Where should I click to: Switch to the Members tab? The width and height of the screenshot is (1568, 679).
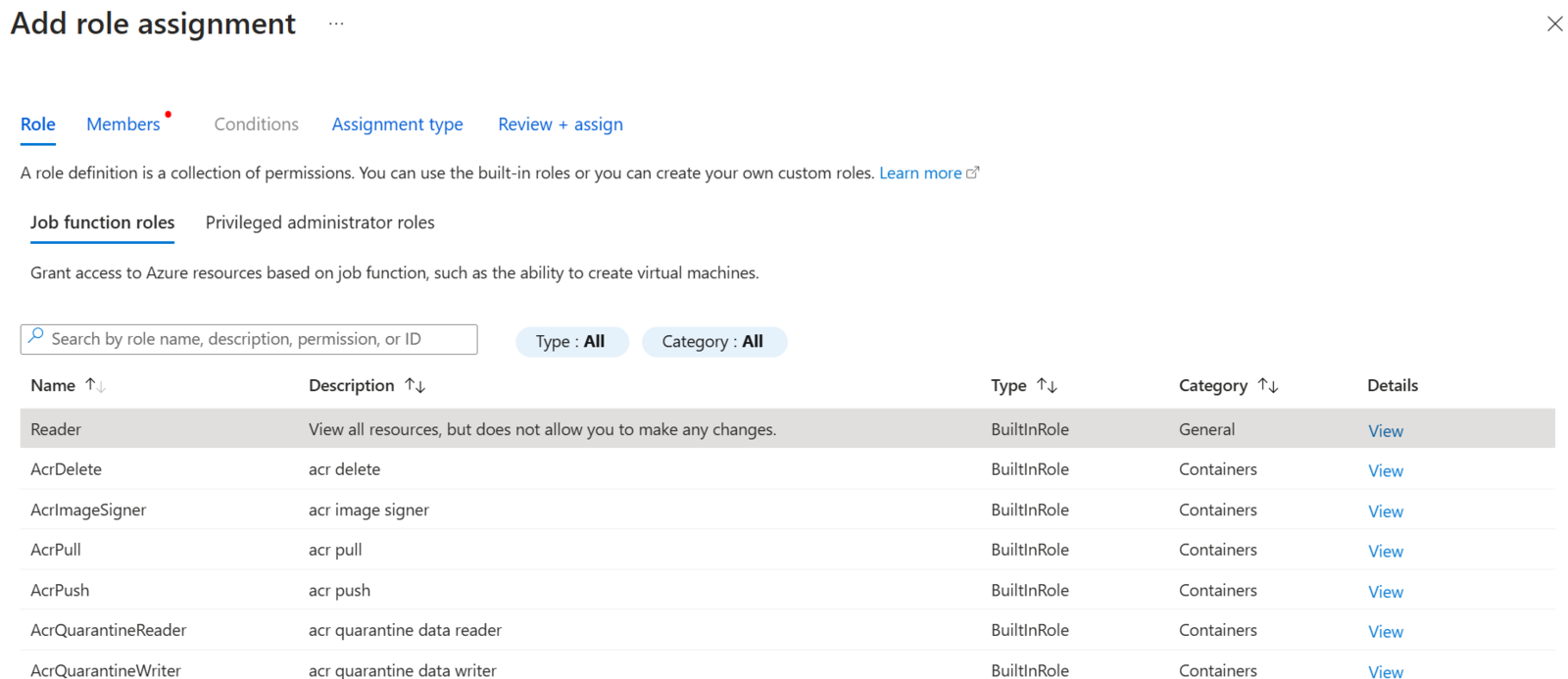click(122, 124)
